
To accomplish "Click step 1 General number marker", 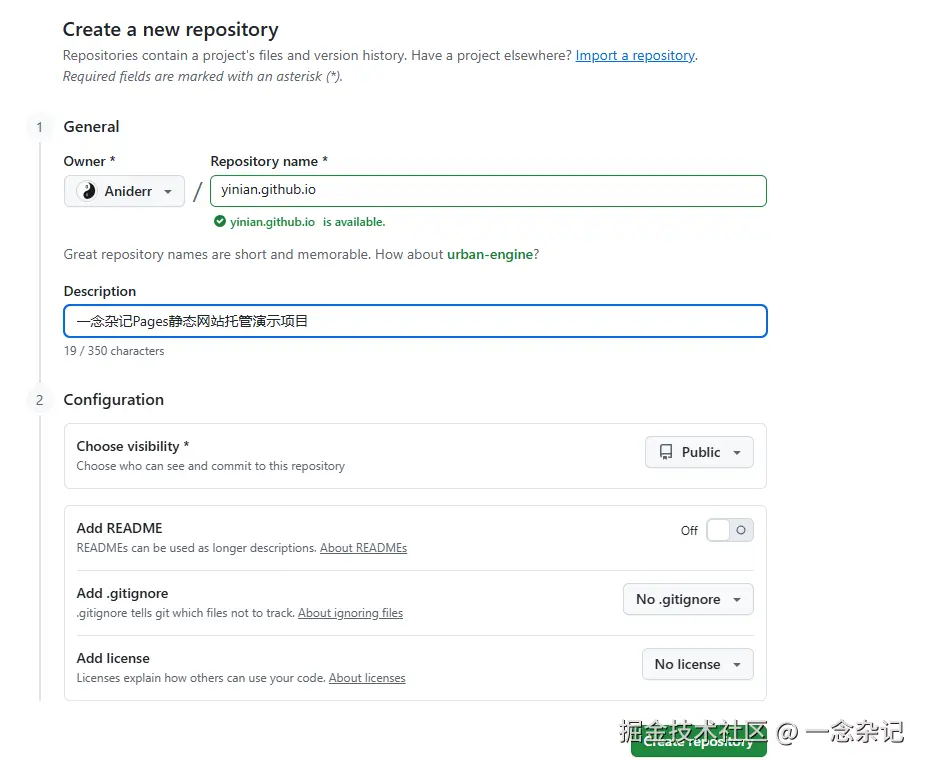I will 40,127.
